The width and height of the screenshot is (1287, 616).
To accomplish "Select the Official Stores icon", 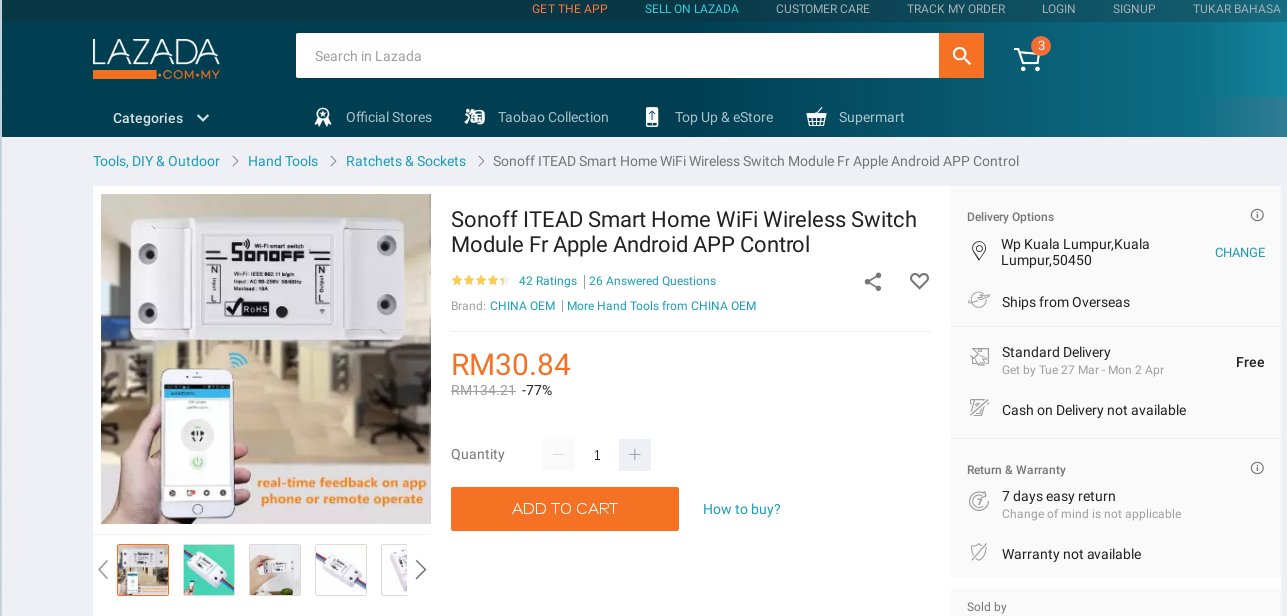I will pos(323,117).
